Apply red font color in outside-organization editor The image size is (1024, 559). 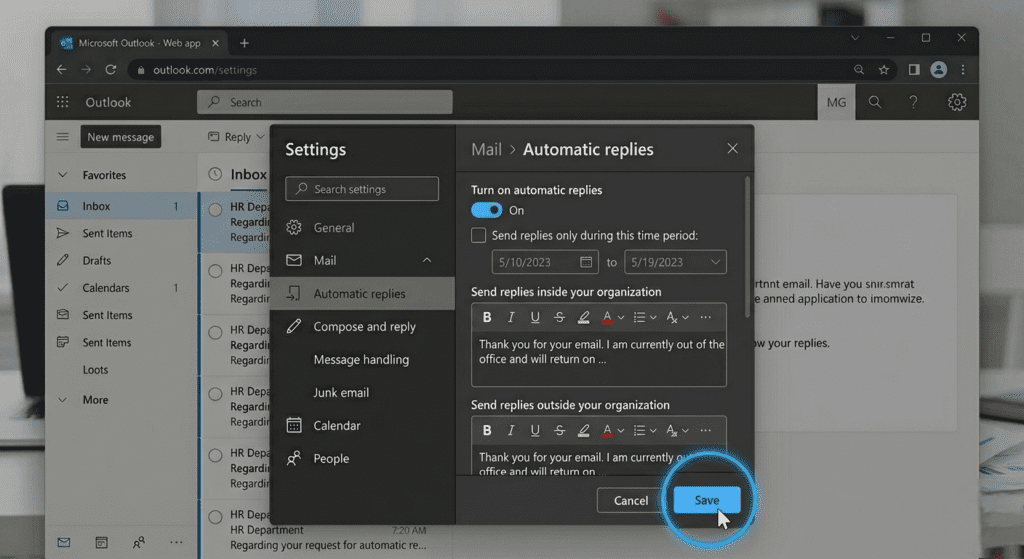pyautogui.click(x=607, y=430)
